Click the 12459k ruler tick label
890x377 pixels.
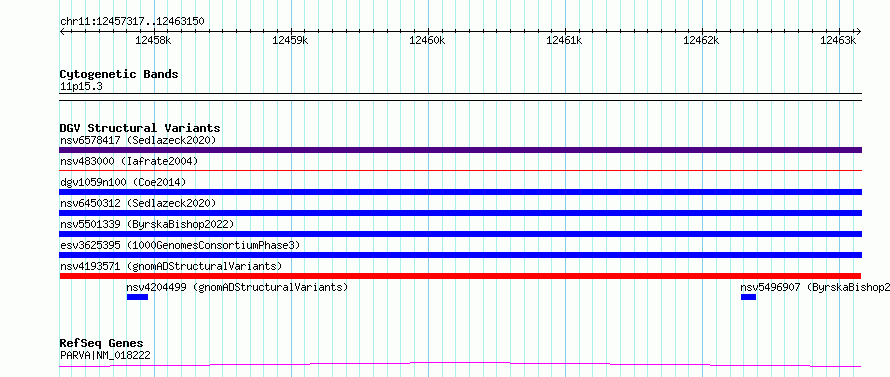point(290,40)
